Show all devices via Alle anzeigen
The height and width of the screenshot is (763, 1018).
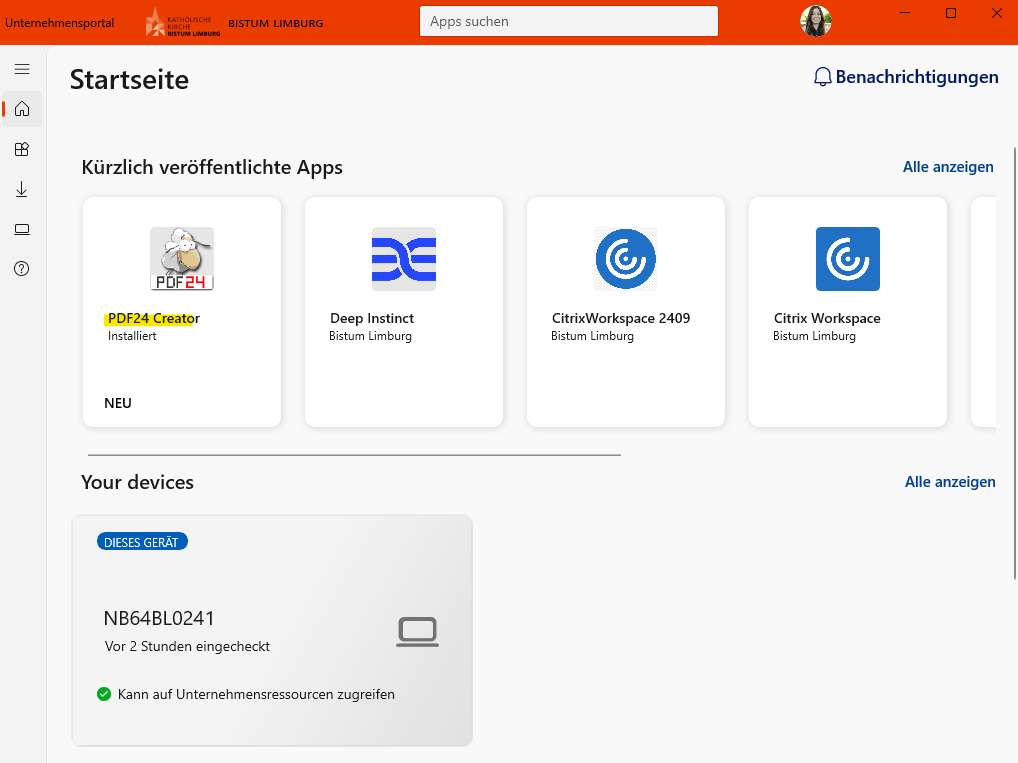[x=950, y=482]
